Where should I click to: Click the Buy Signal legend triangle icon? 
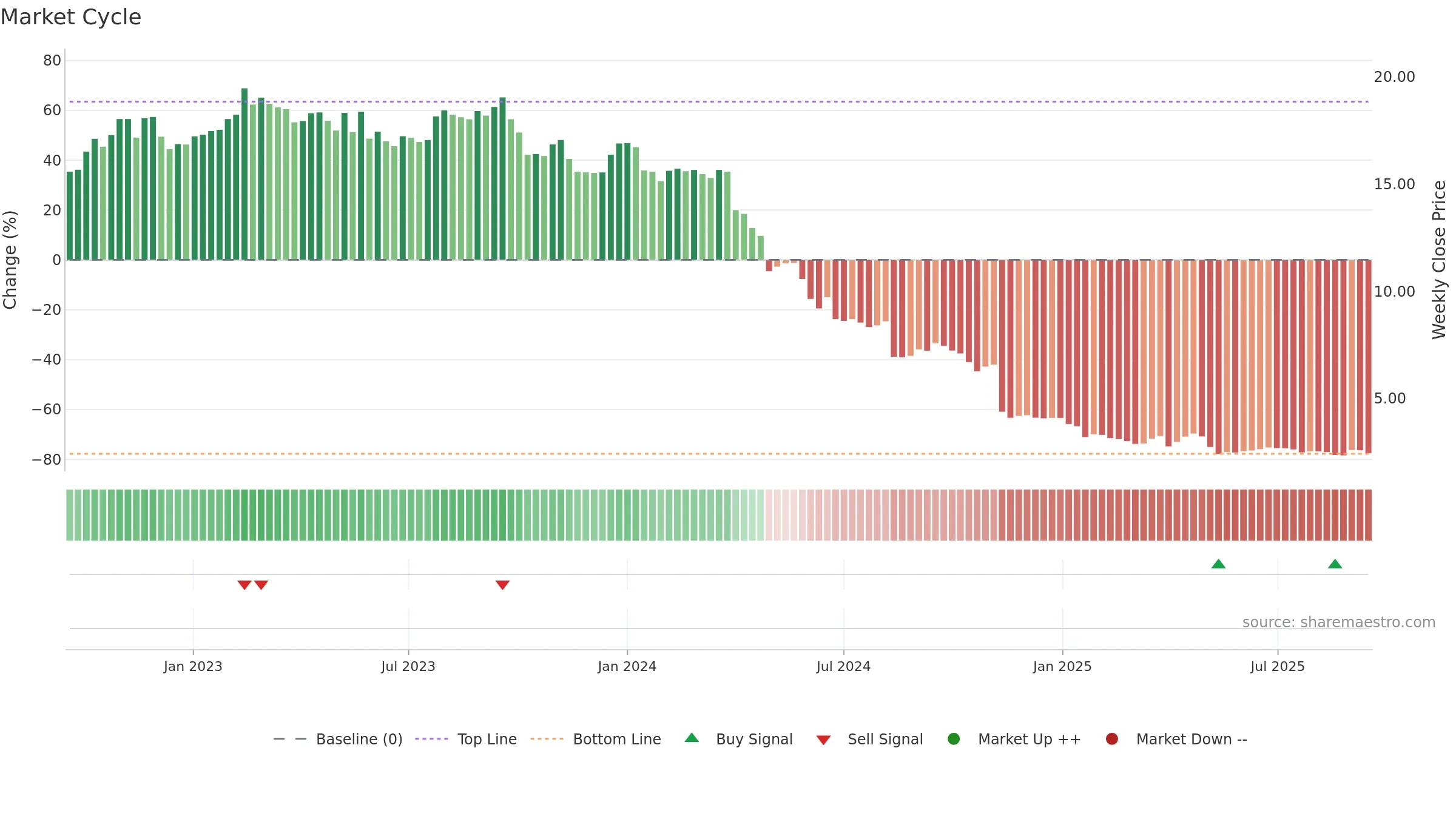click(x=692, y=738)
